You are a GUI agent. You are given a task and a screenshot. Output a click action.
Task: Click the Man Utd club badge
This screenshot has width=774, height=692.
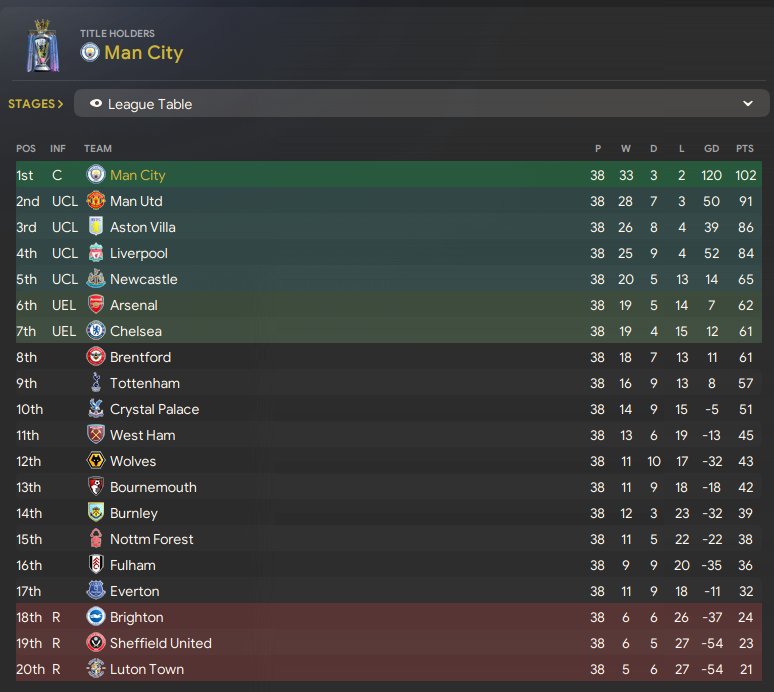click(x=96, y=201)
